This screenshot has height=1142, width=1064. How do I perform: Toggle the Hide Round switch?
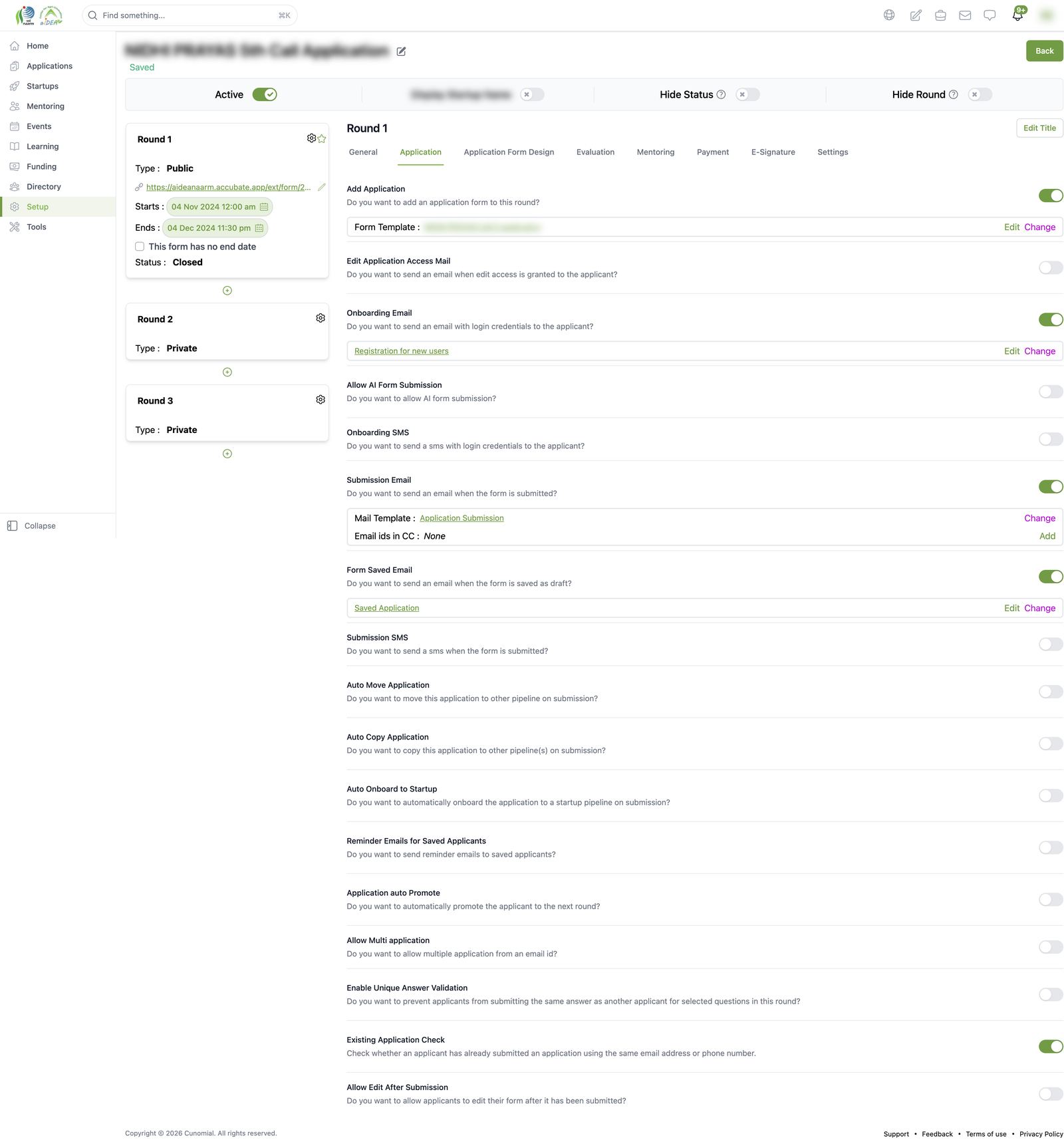[980, 94]
